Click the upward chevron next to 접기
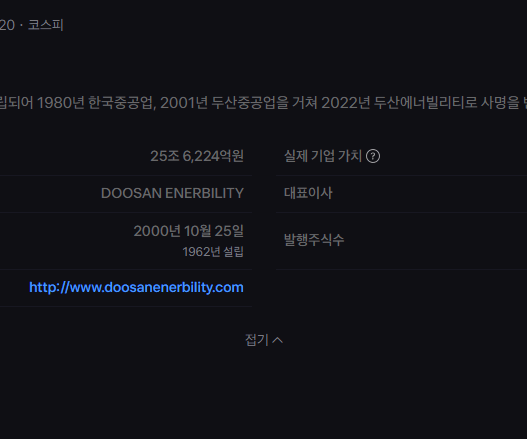Screen dimensions: 527x439 coord(277,341)
